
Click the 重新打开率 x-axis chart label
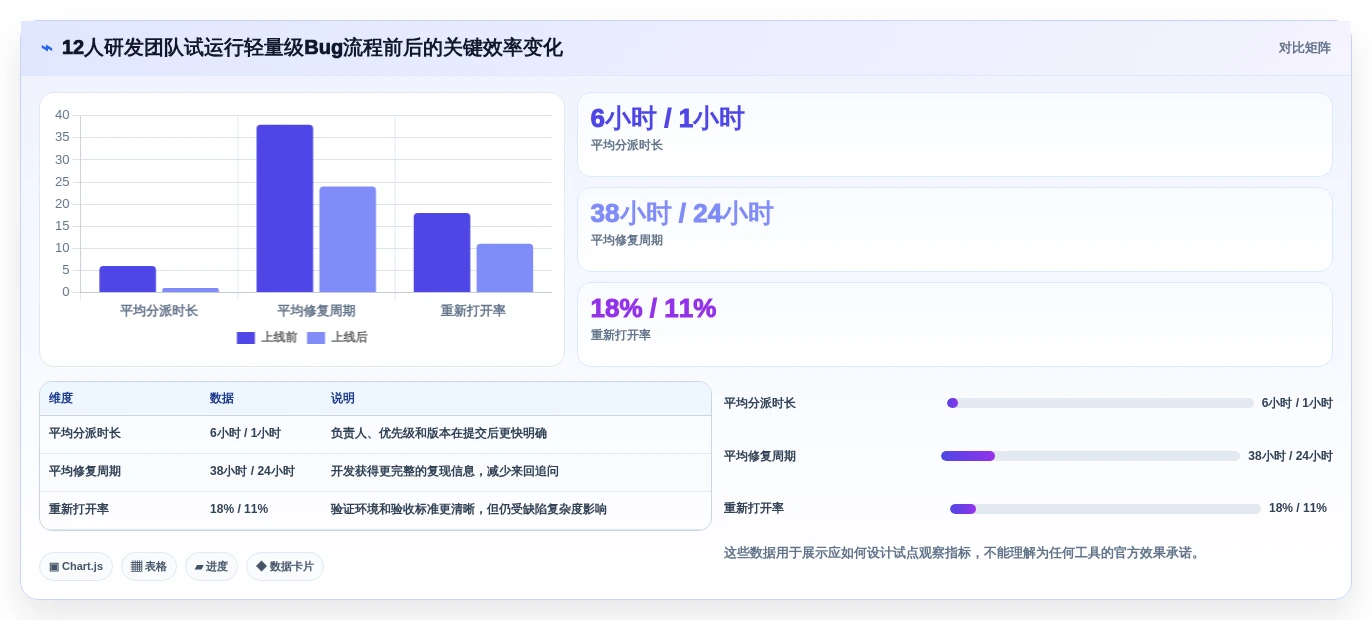(473, 311)
